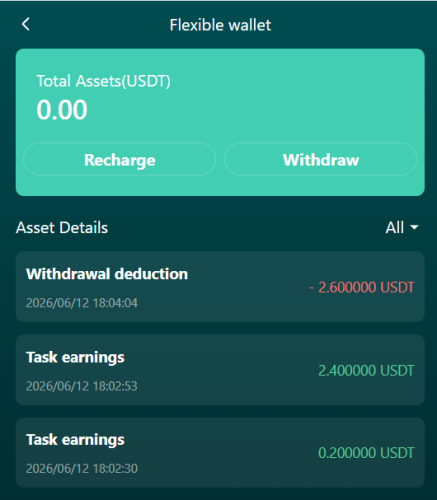Go back using the top-left arrow
Image resolution: width=437 pixels, height=500 pixels.
26,24
